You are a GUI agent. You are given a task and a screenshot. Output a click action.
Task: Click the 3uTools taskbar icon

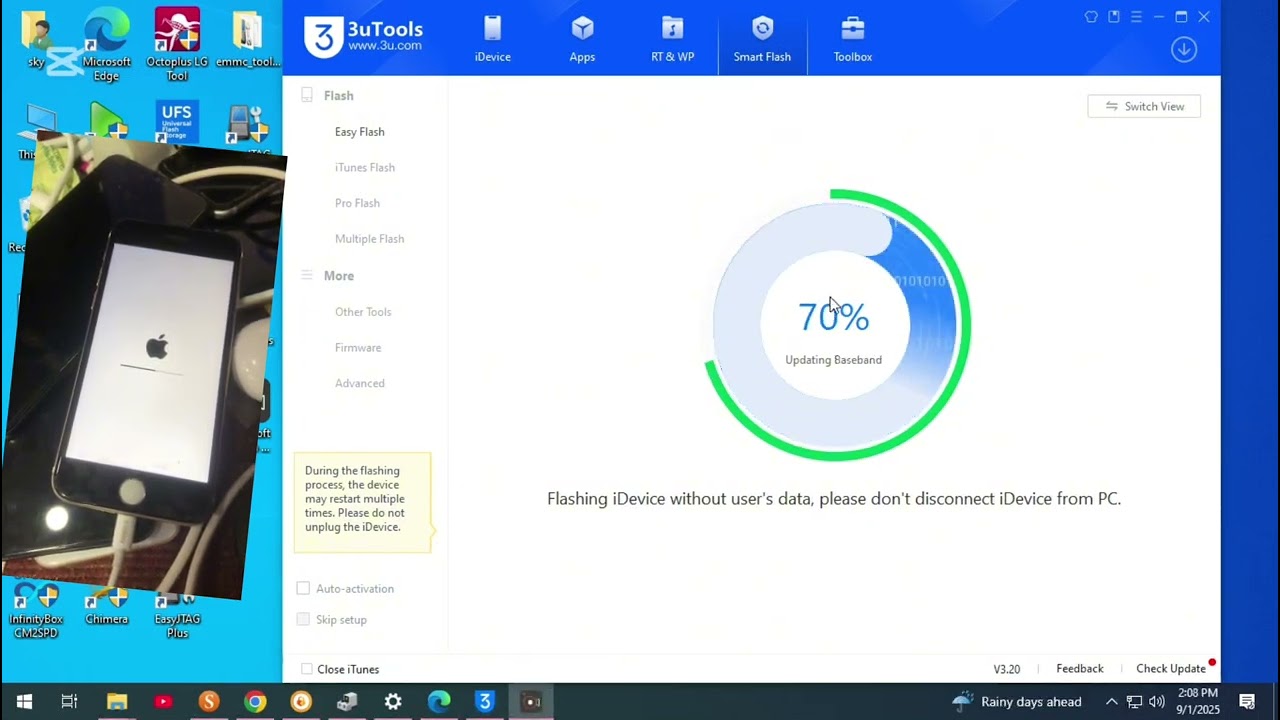[x=485, y=702]
